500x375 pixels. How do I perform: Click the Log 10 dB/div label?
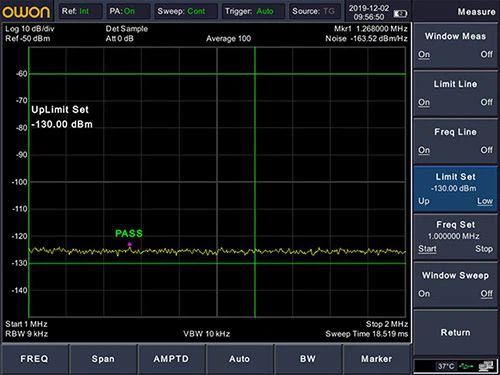pos(30,29)
